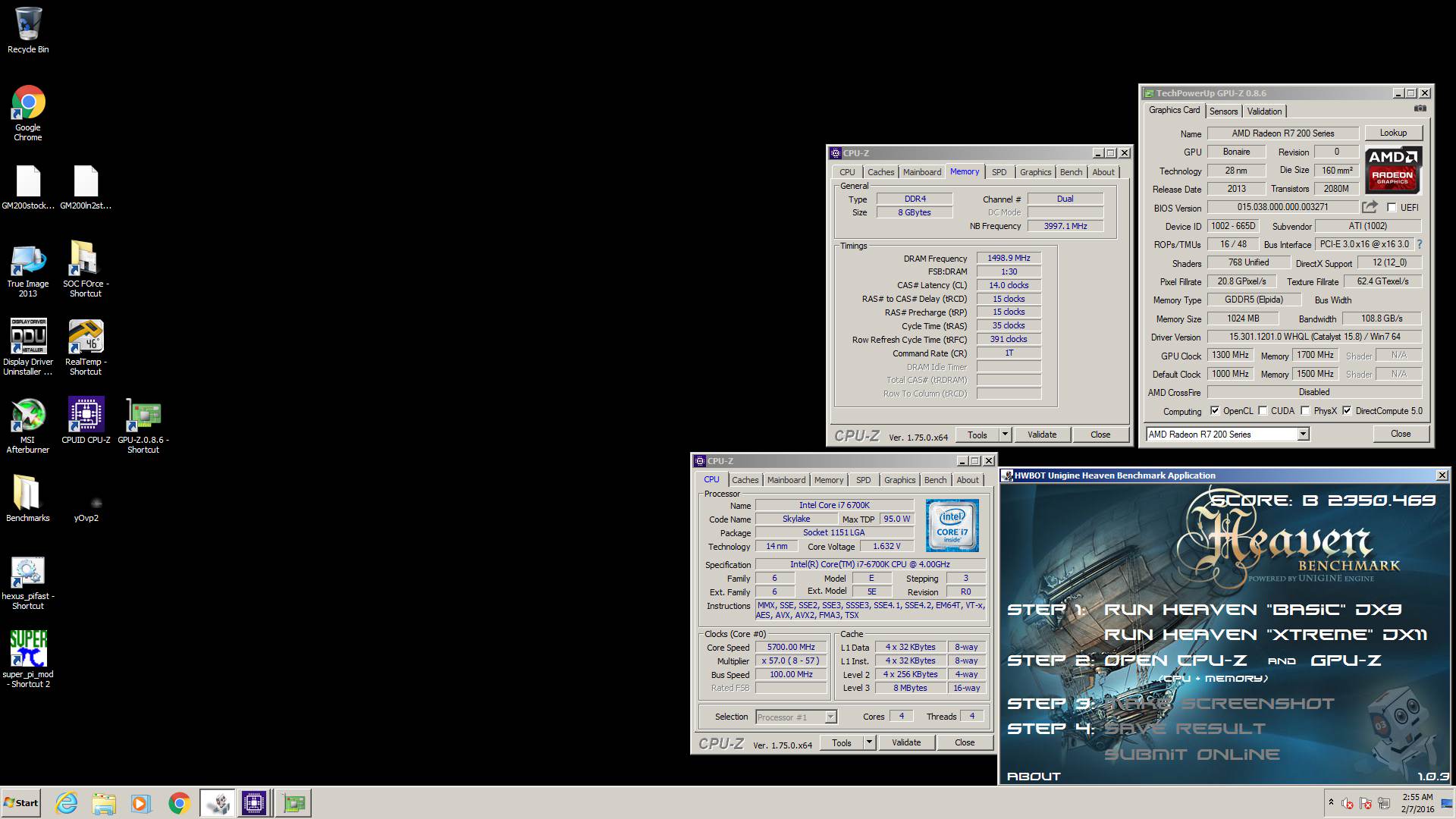
Task: Switch to GPU-Z taskbar button
Action: coord(293,803)
